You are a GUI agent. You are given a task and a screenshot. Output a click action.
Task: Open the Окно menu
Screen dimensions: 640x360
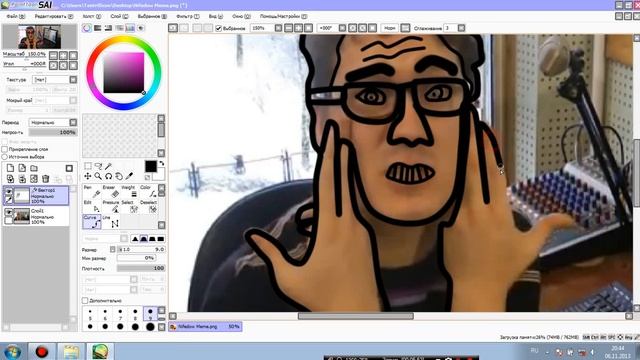tap(241, 16)
